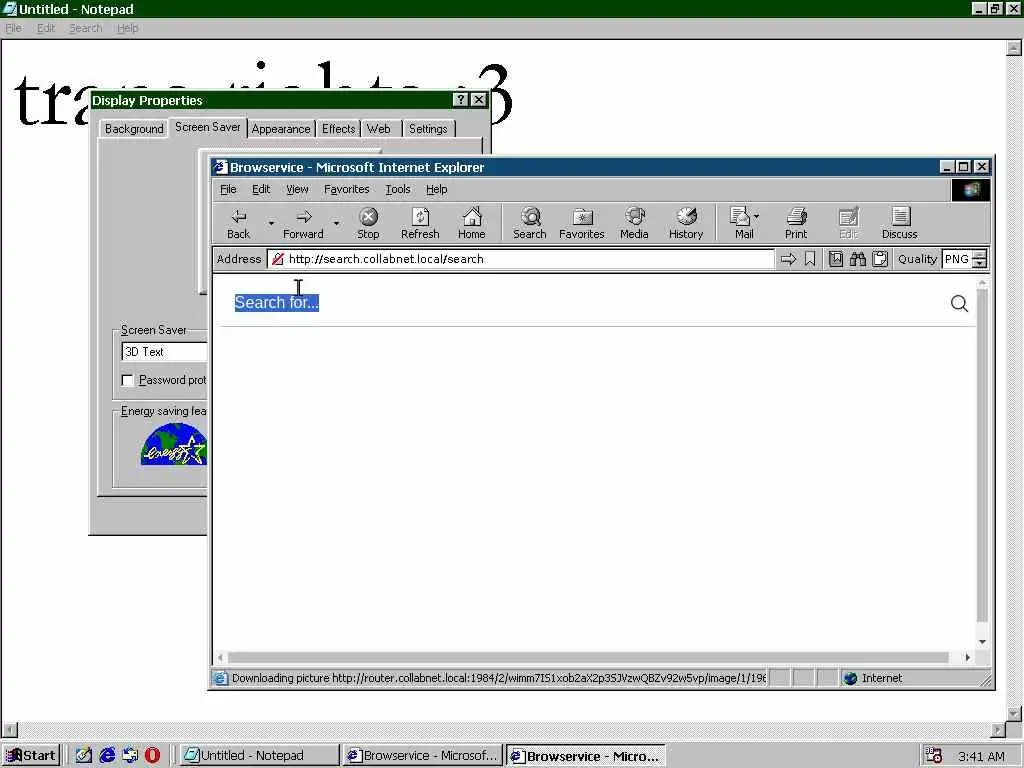Open the Favorites menu in Internet Explorer
The image size is (1024, 768).
346,189
